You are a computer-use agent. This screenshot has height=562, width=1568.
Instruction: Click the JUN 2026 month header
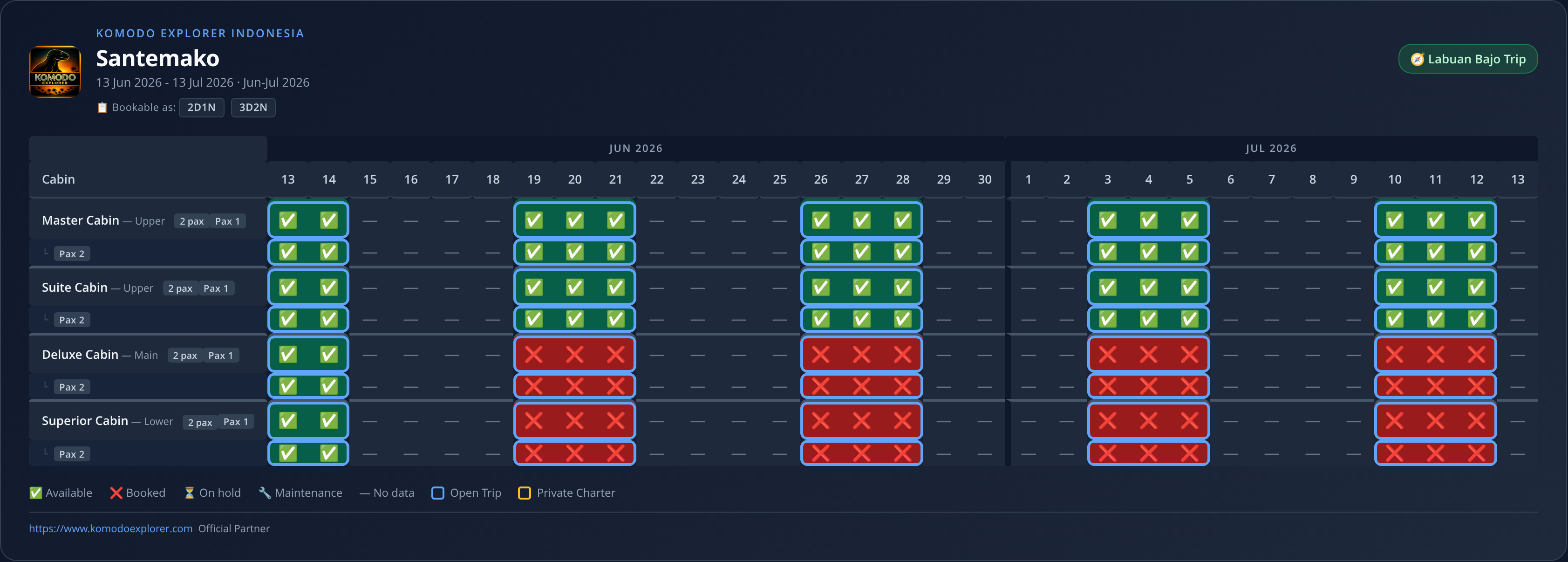point(635,149)
